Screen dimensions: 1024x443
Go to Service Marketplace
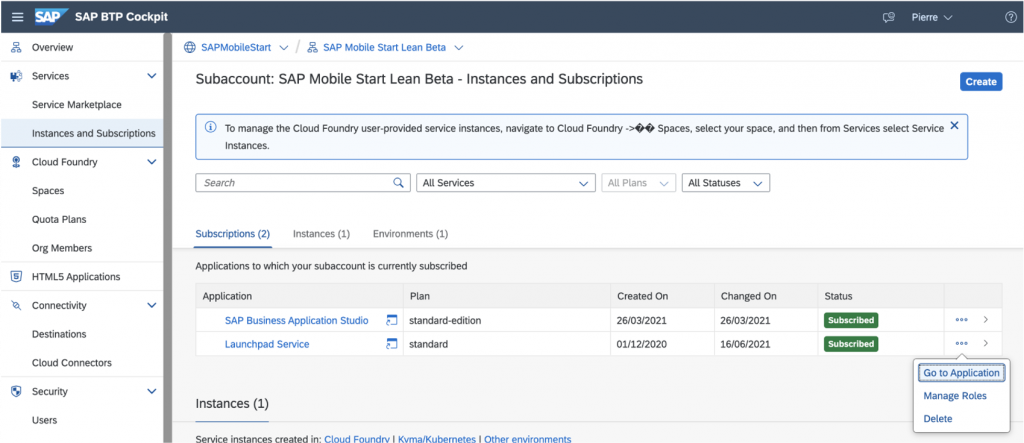pos(76,105)
